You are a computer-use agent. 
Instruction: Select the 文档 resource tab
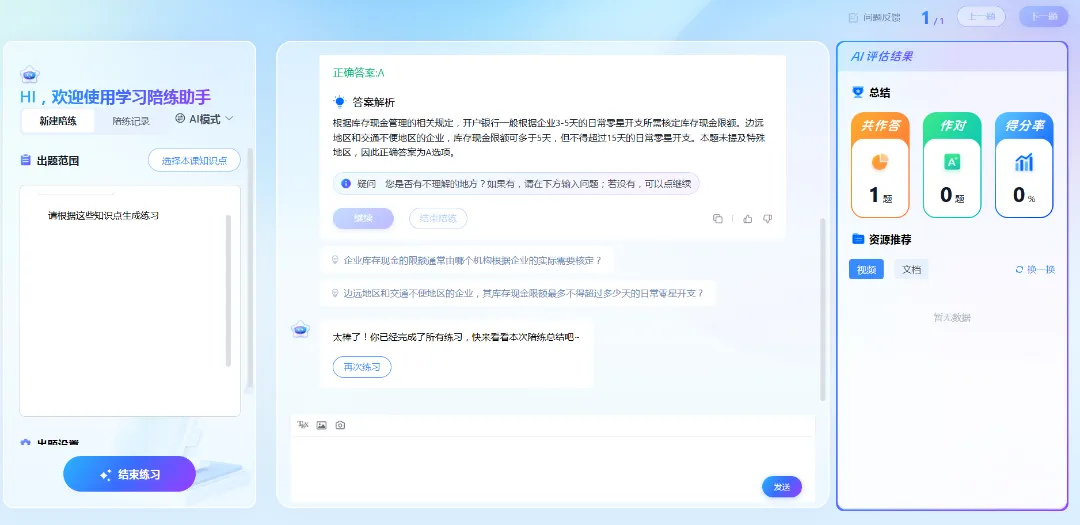tap(911, 269)
